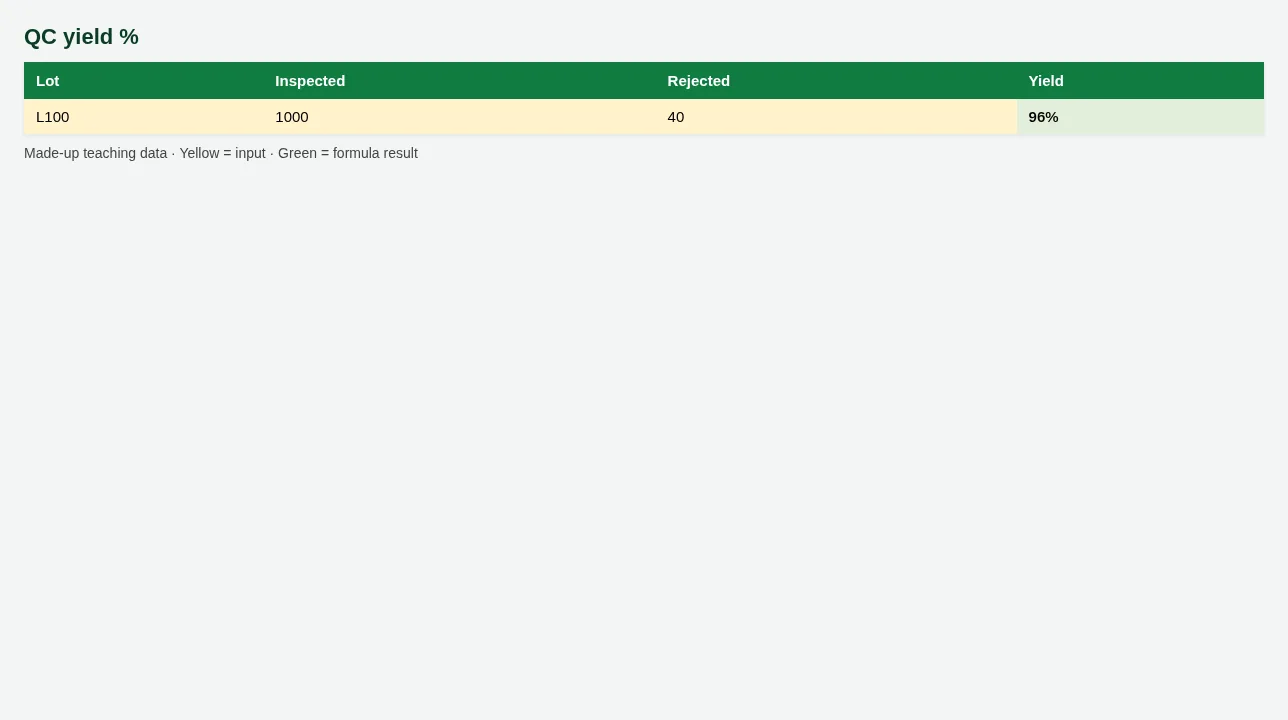The height and width of the screenshot is (720, 1288).
Task: Click the word "result" in the footnote
Action: tap(399, 153)
